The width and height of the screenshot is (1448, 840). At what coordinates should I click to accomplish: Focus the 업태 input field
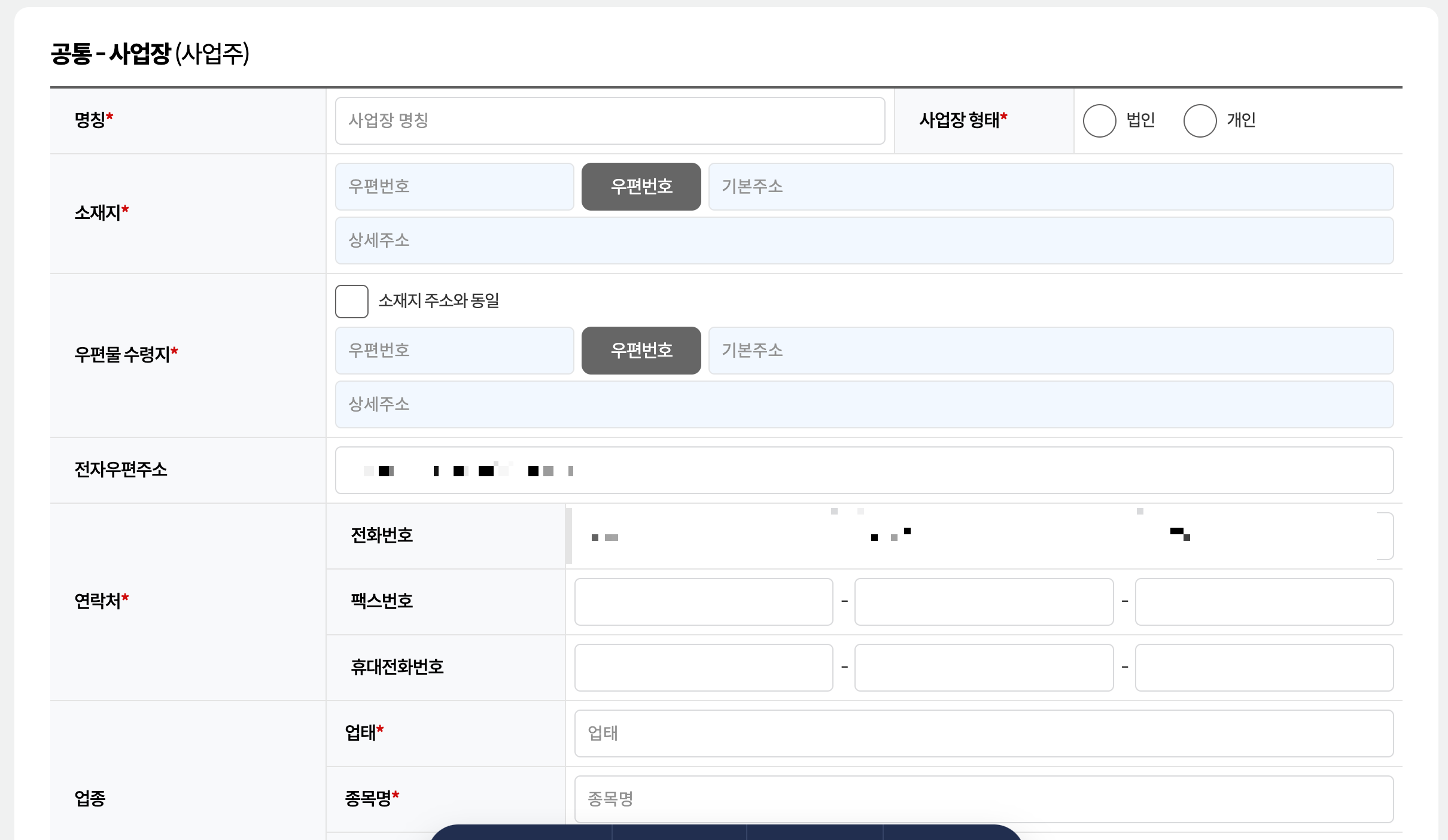point(983,734)
